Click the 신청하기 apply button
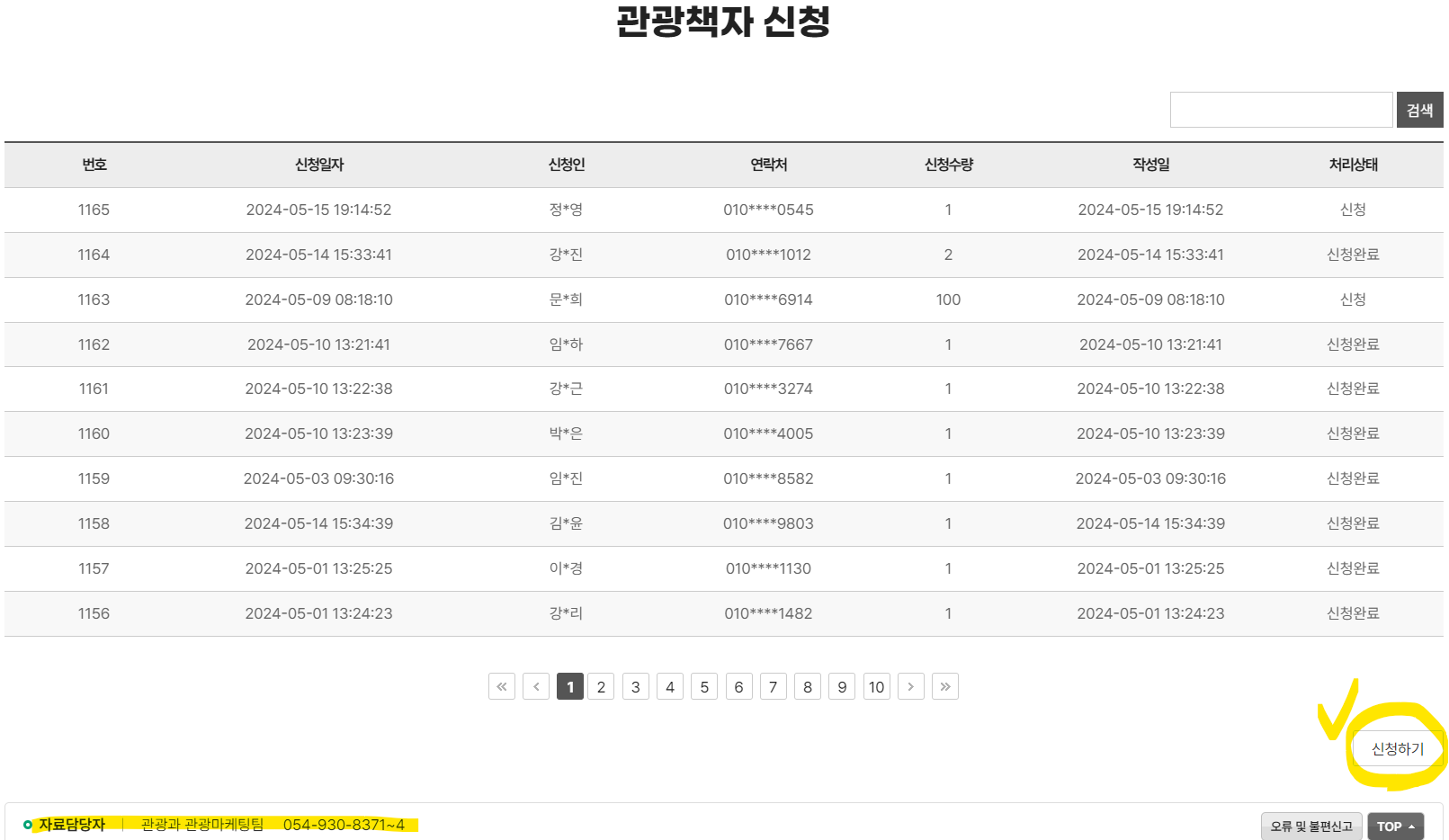 tap(1398, 748)
